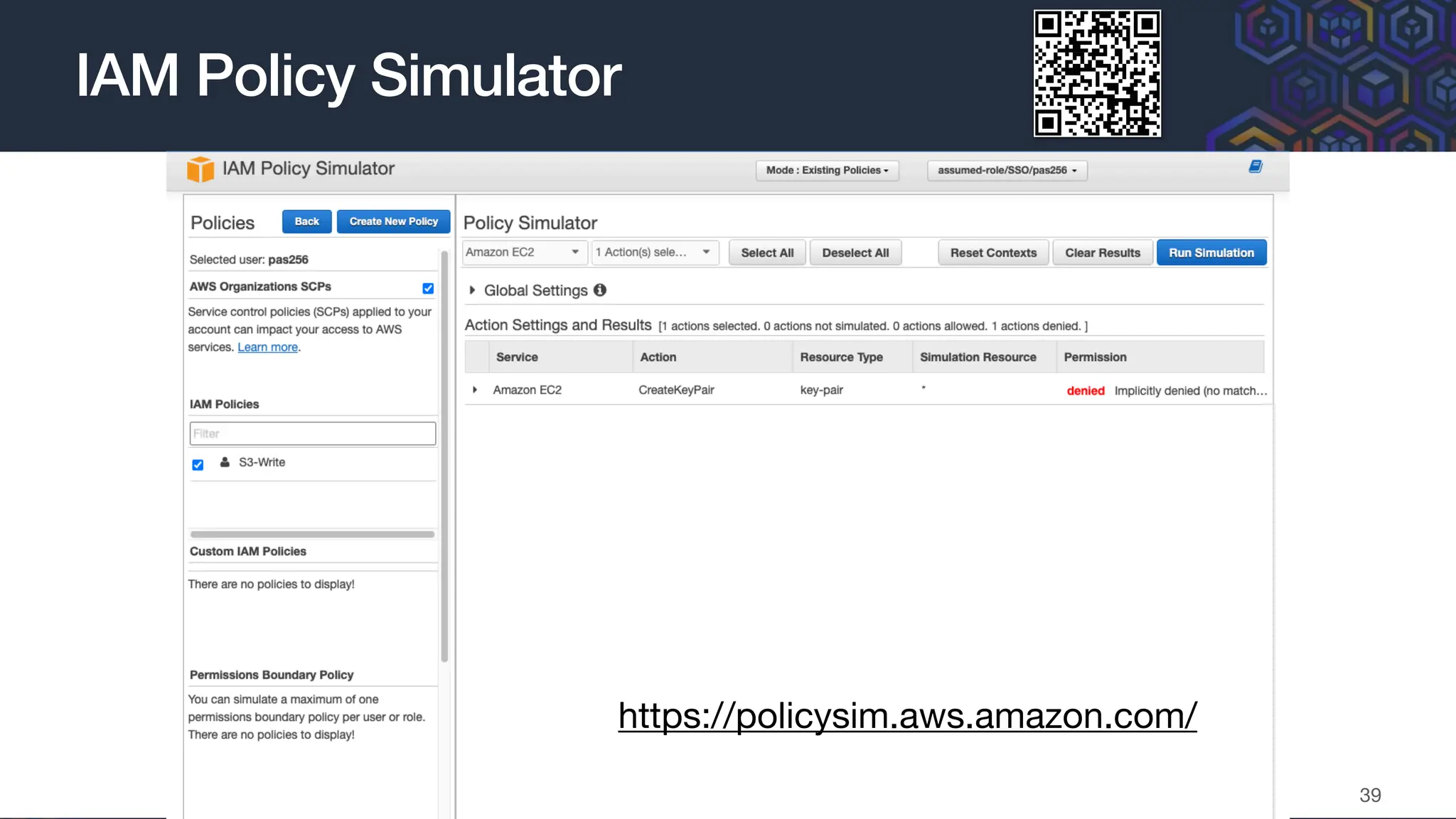The image size is (1456, 819).
Task: Click the user icon beside S3-Write
Action: (225, 462)
